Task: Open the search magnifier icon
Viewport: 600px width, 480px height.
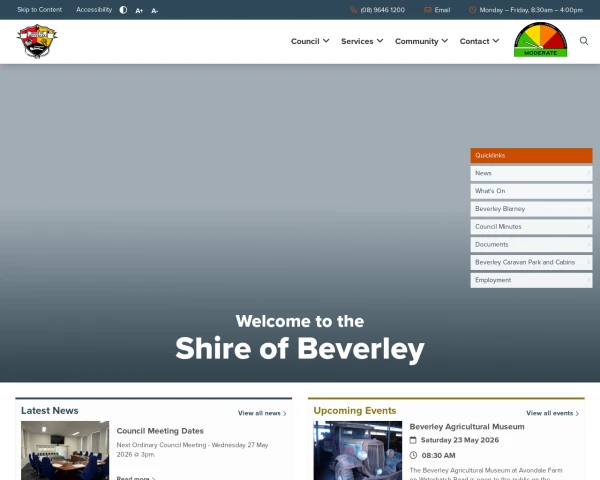Action: pos(584,41)
